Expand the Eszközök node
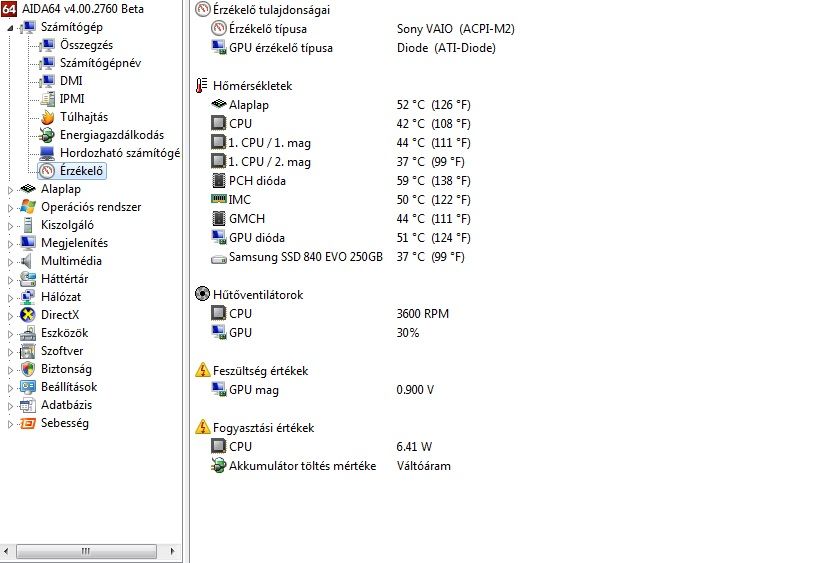Viewport: 832px width, 563px height. pos(10,334)
